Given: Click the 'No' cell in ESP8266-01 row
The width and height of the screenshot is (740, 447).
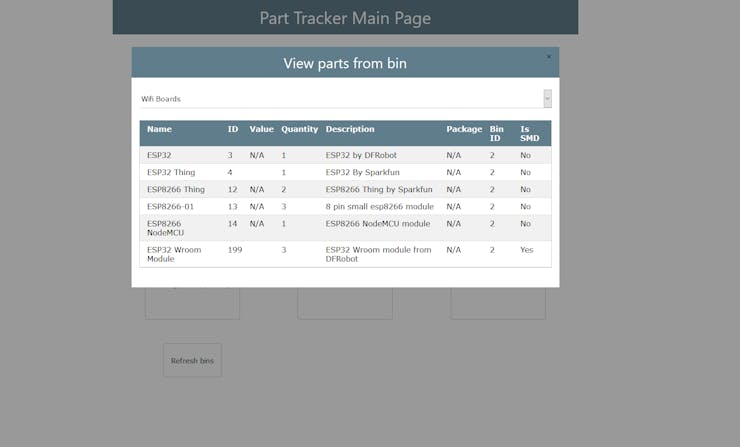Looking at the screenshot, I should click(x=525, y=206).
